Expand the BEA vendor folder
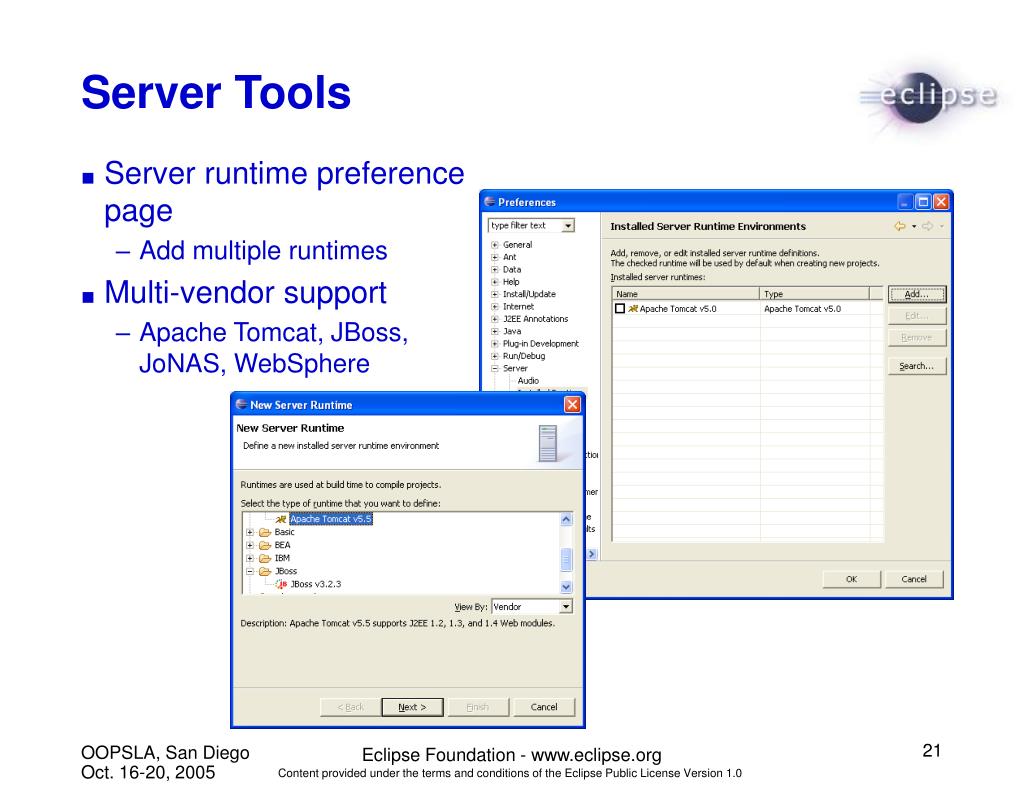 coord(249,545)
